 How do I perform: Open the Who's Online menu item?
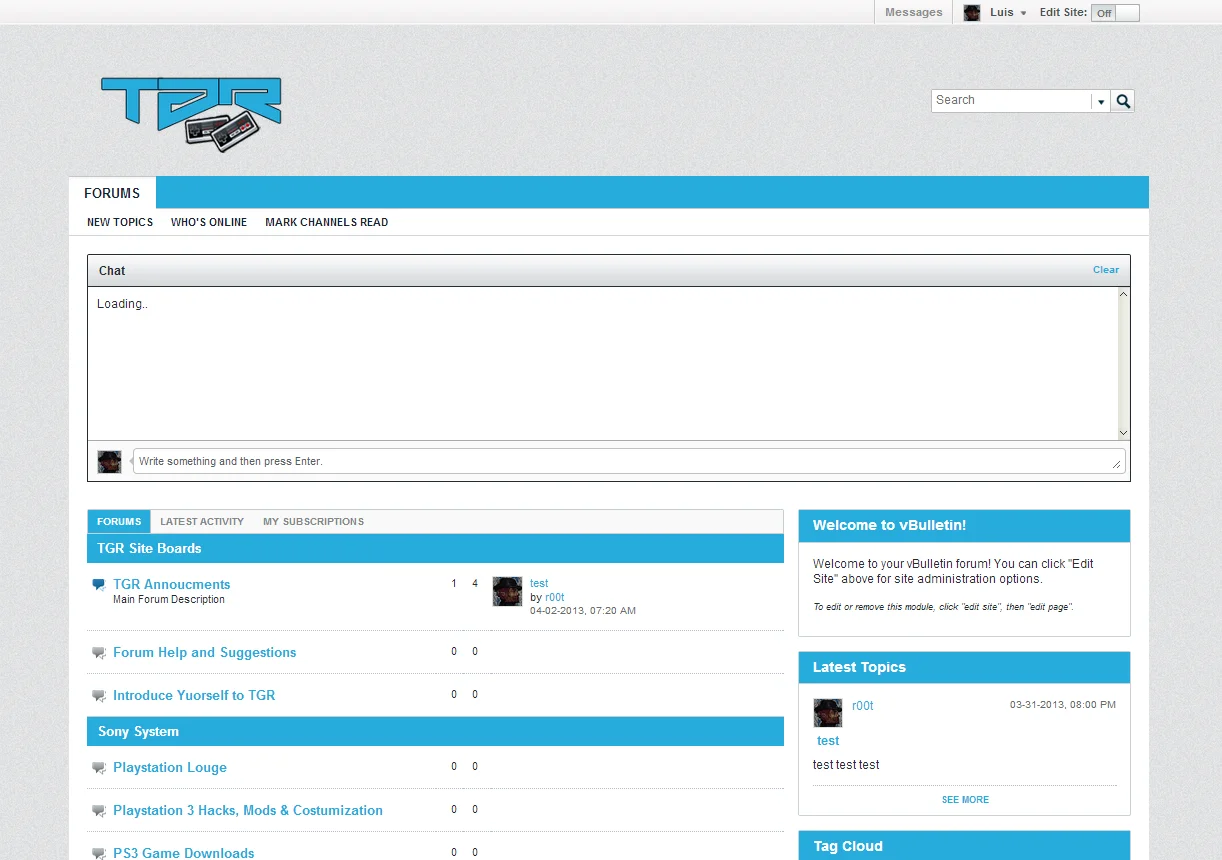click(209, 222)
